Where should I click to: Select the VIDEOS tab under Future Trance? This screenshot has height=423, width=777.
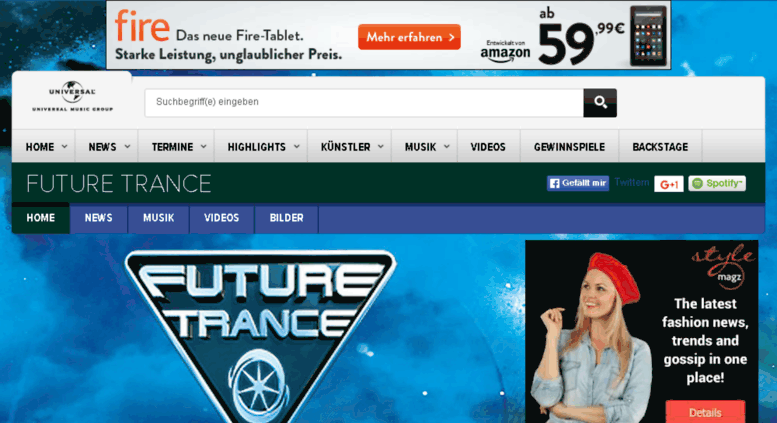coord(222,218)
